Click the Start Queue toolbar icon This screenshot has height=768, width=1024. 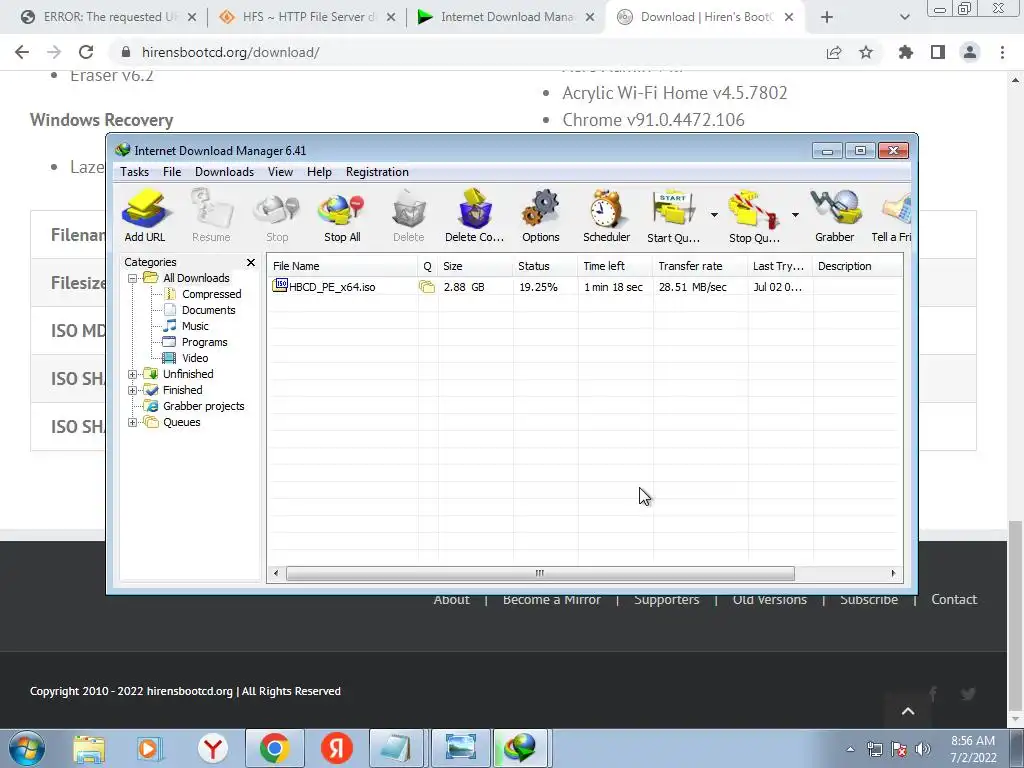click(673, 216)
